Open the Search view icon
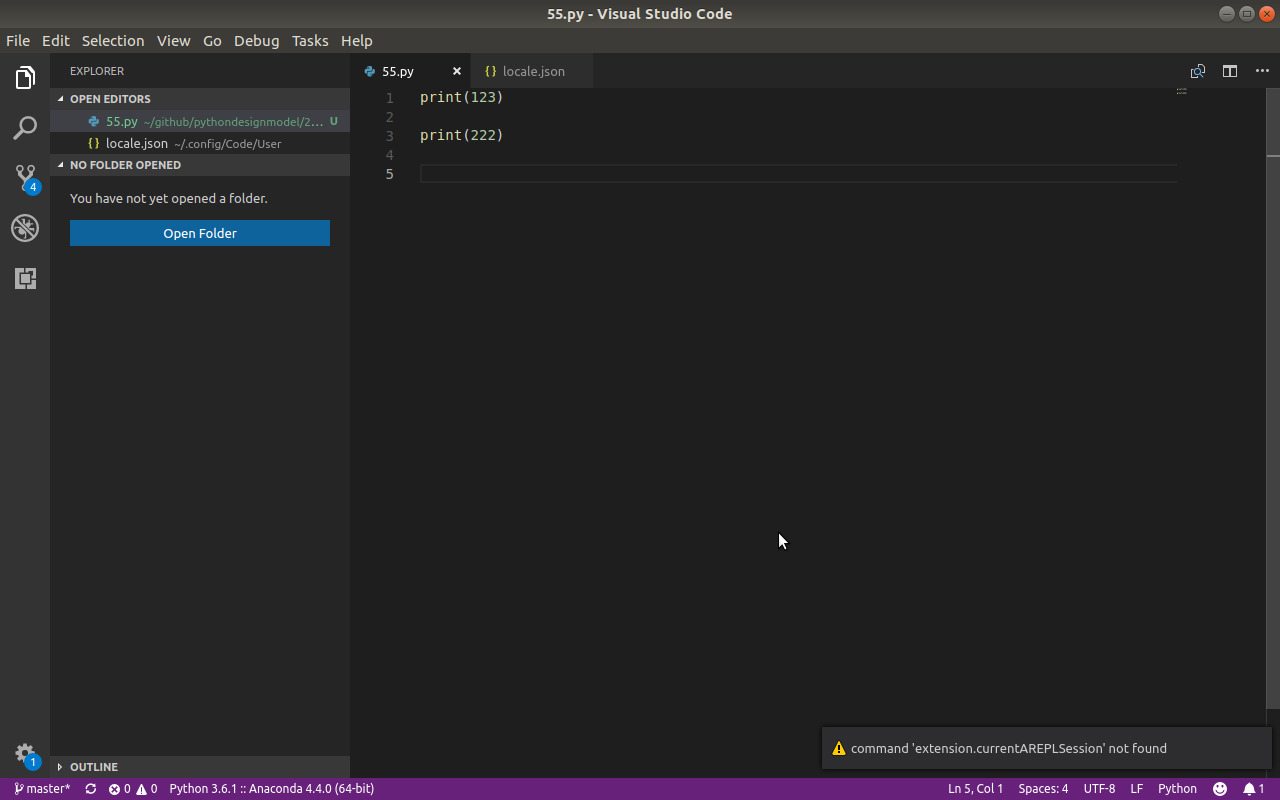The width and height of the screenshot is (1280, 800). [25, 128]
